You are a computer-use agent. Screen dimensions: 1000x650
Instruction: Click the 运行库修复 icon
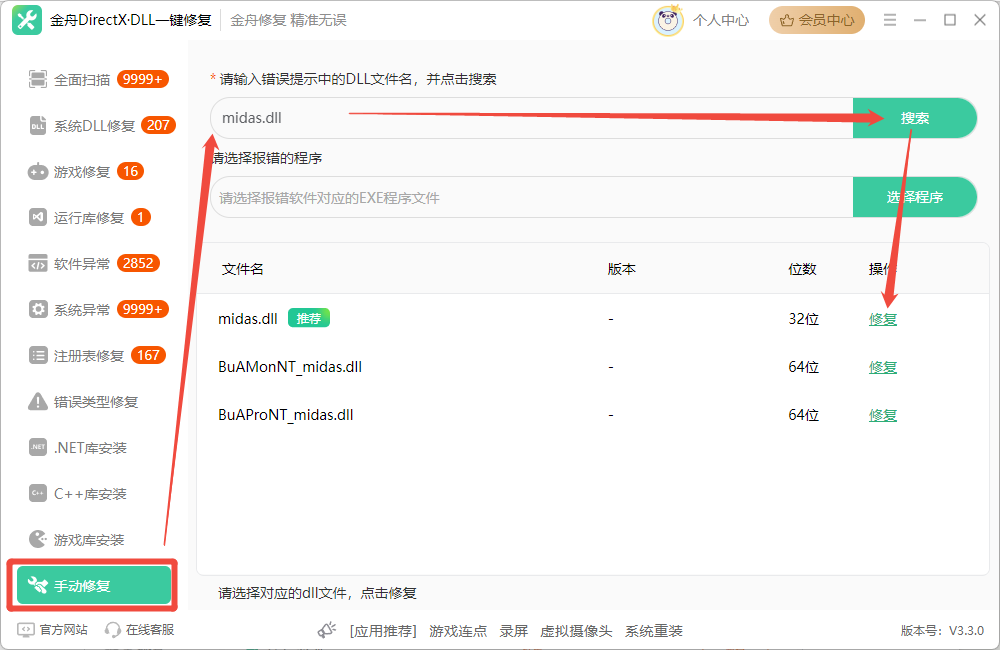[38, 218]
